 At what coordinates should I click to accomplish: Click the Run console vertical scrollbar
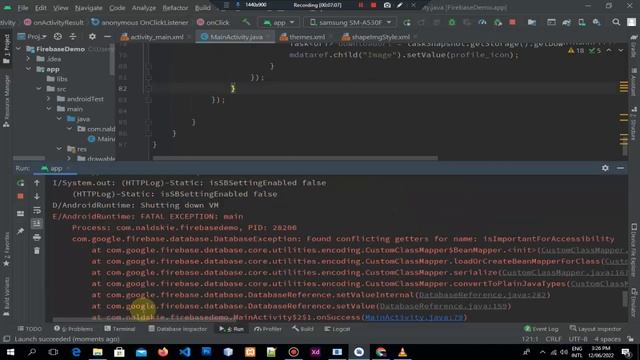point(624,299)
